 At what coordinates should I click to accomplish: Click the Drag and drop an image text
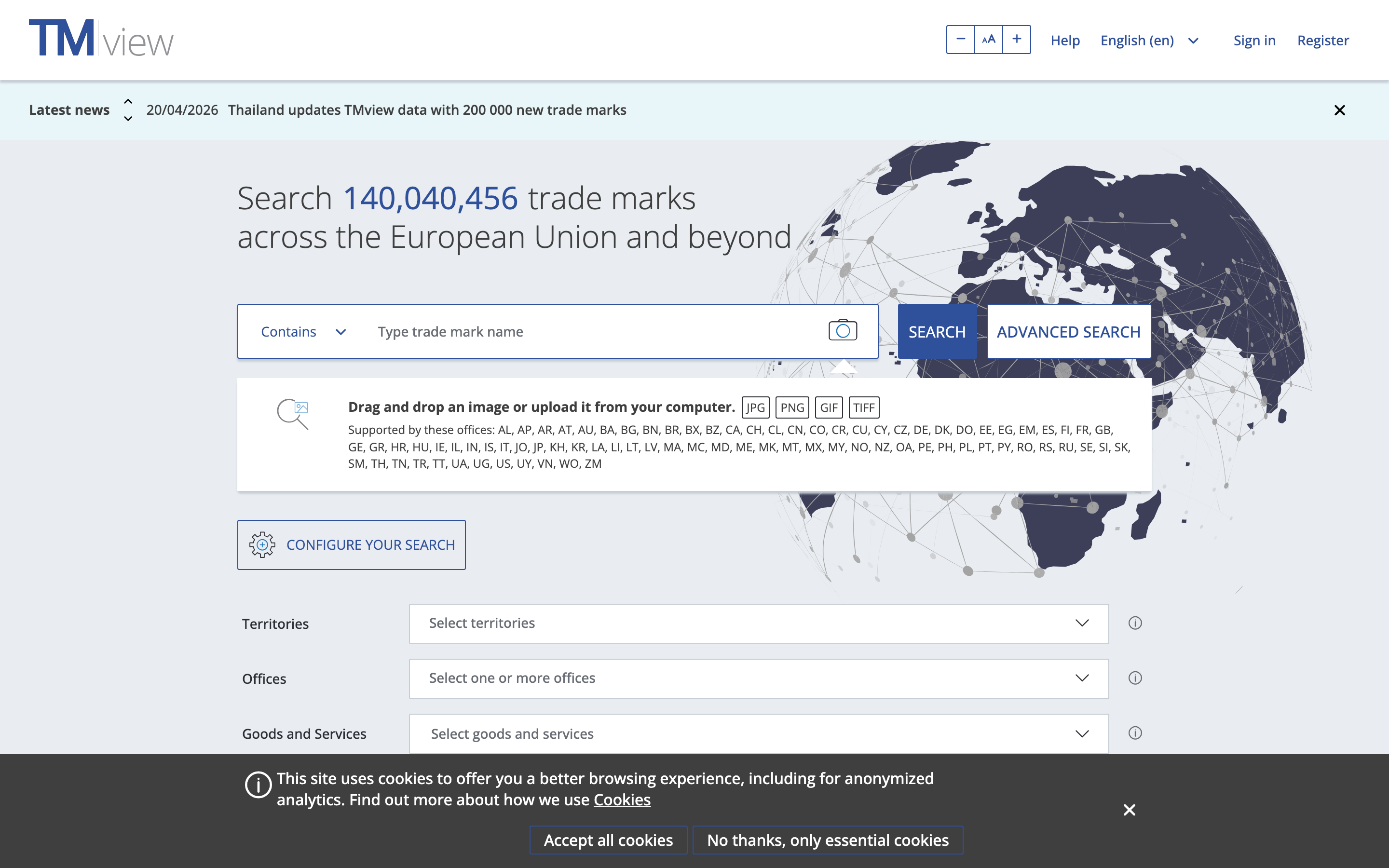tap(541, 407)
